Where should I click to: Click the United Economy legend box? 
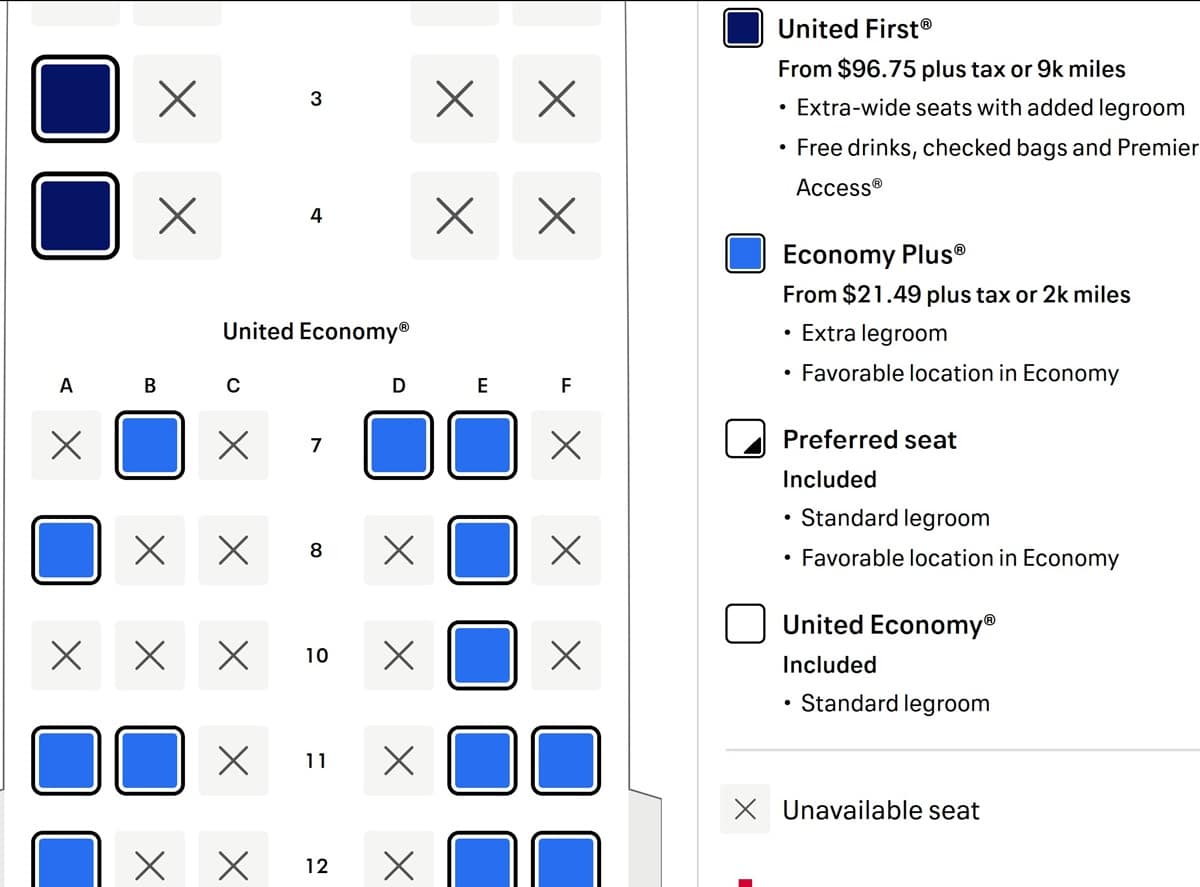pyautogui.click(x=745, y=623)
